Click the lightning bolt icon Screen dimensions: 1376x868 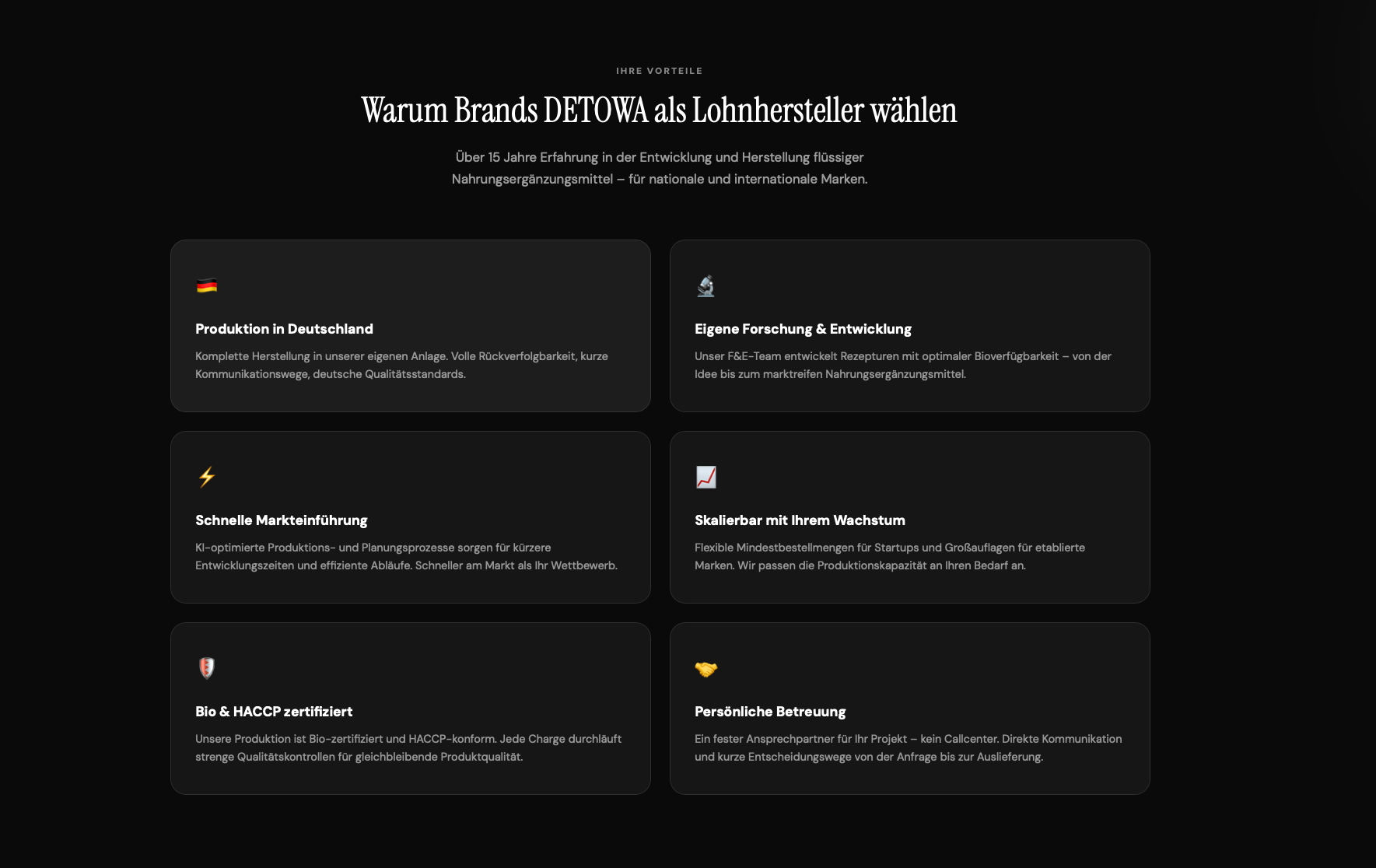click(x=207, y=477)
